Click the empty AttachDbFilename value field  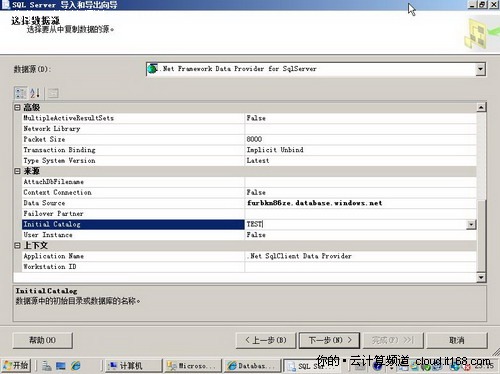pos(361,182)
